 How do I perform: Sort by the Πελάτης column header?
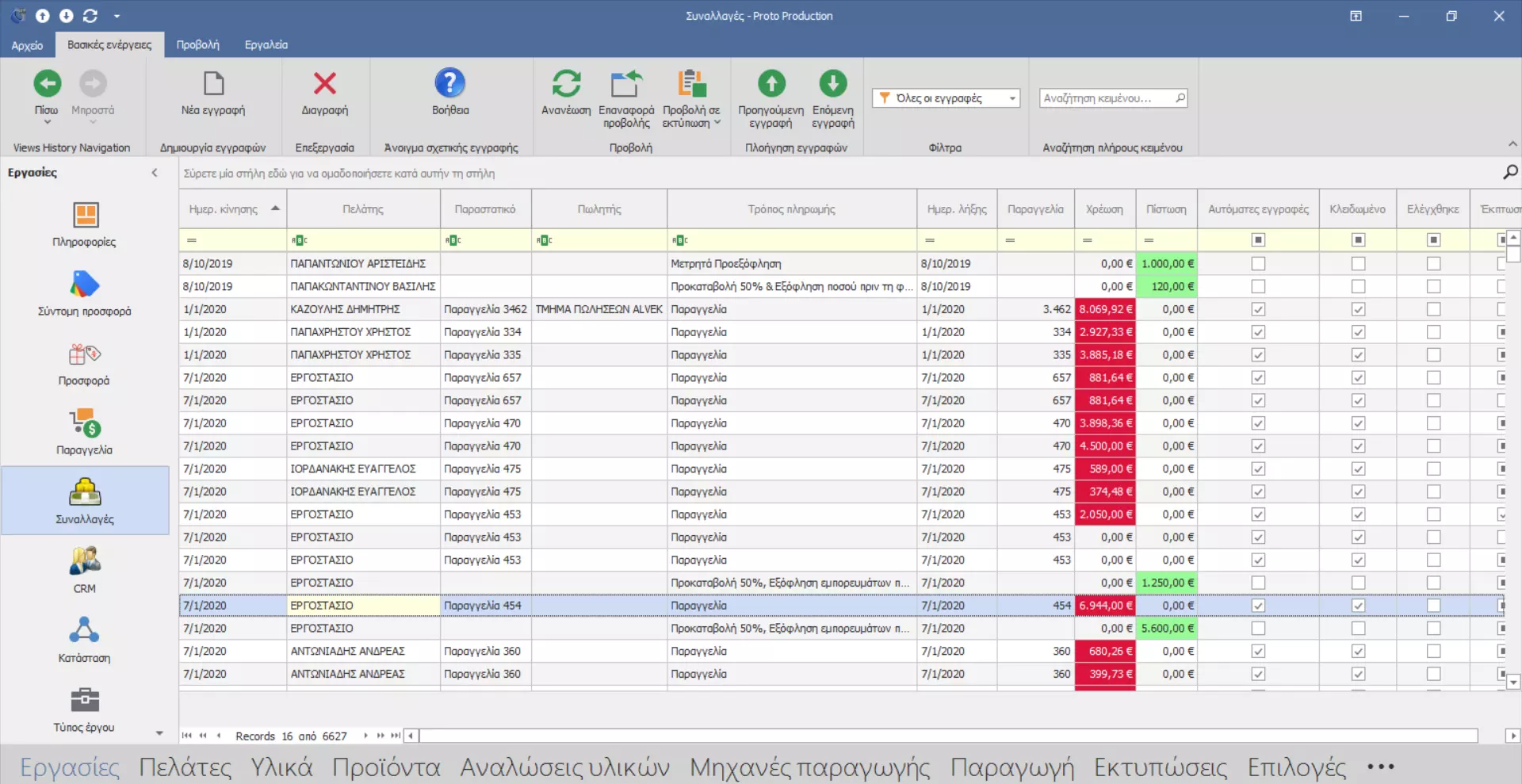coord(363,209)
